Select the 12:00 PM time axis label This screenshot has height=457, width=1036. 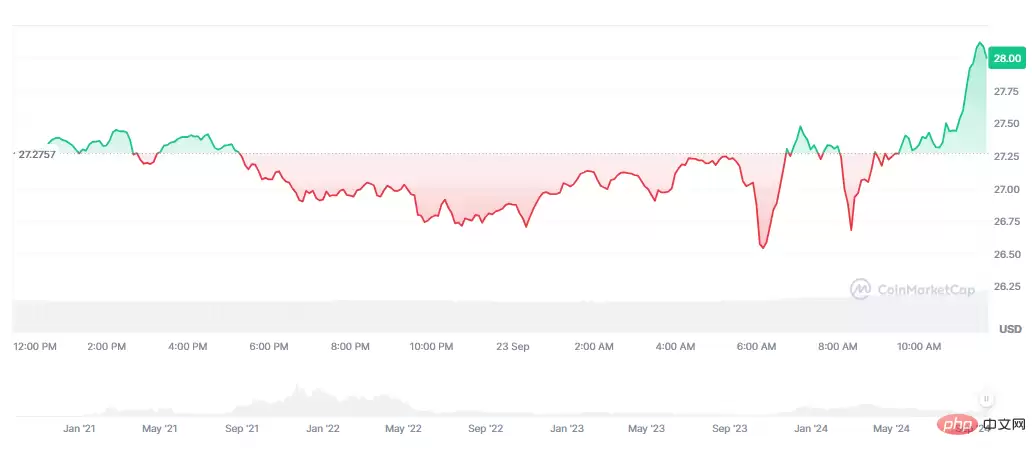point(34,346)
